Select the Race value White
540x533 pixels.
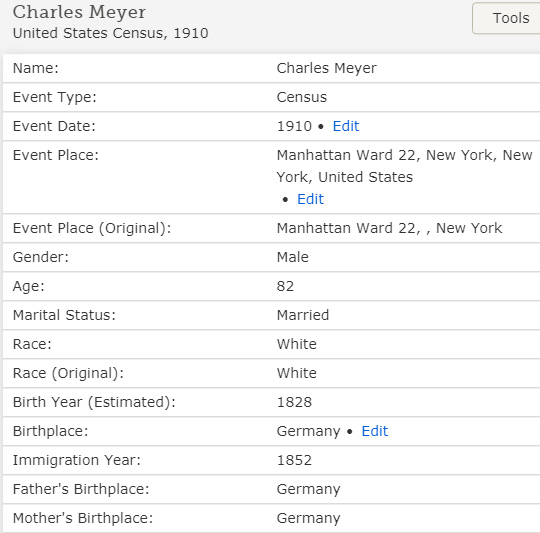click(297, 344)
